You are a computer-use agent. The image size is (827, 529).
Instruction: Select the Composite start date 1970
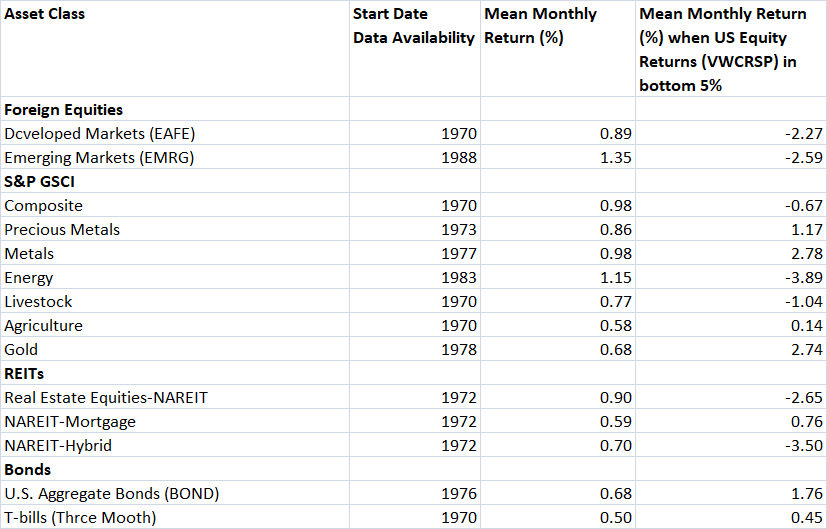458,205
